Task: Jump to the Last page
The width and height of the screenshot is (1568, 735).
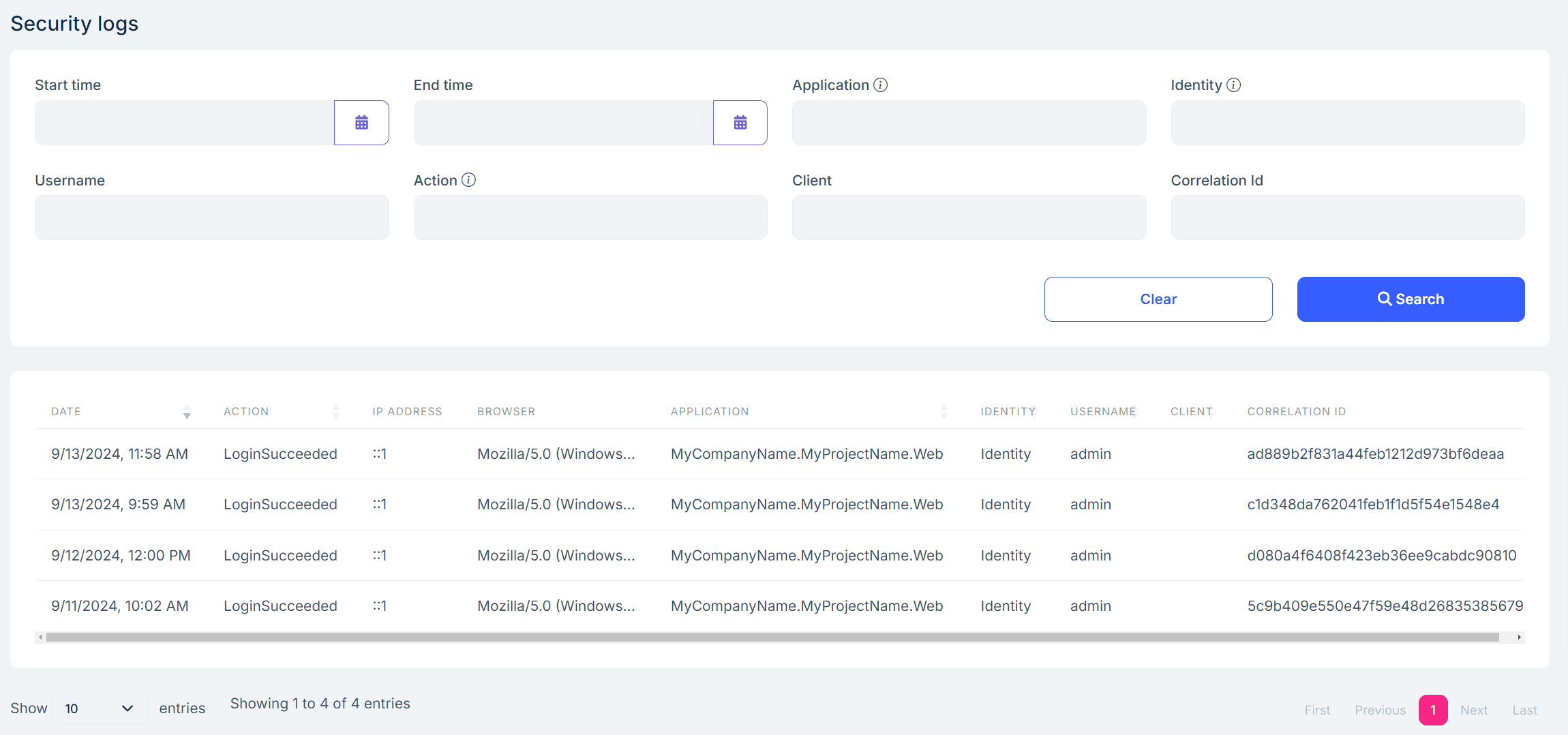Action: (1524, 710)
